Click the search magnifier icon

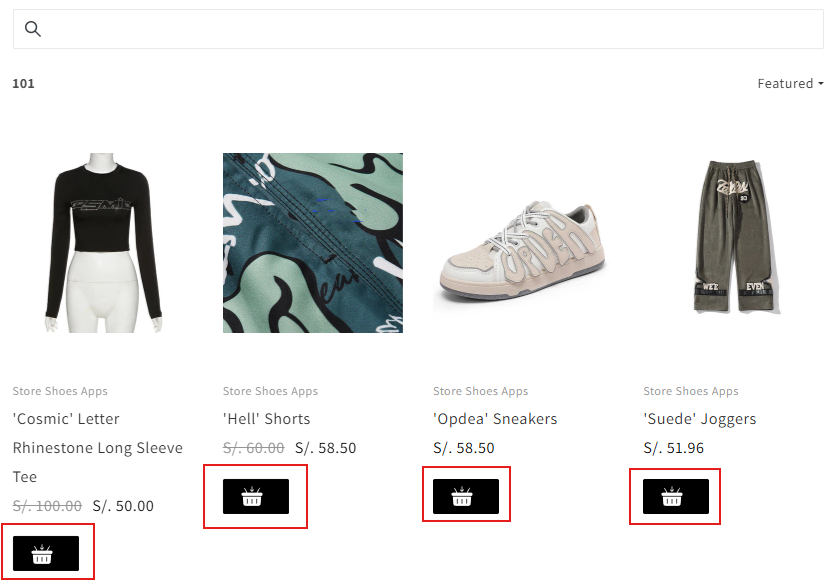[33, 29]
